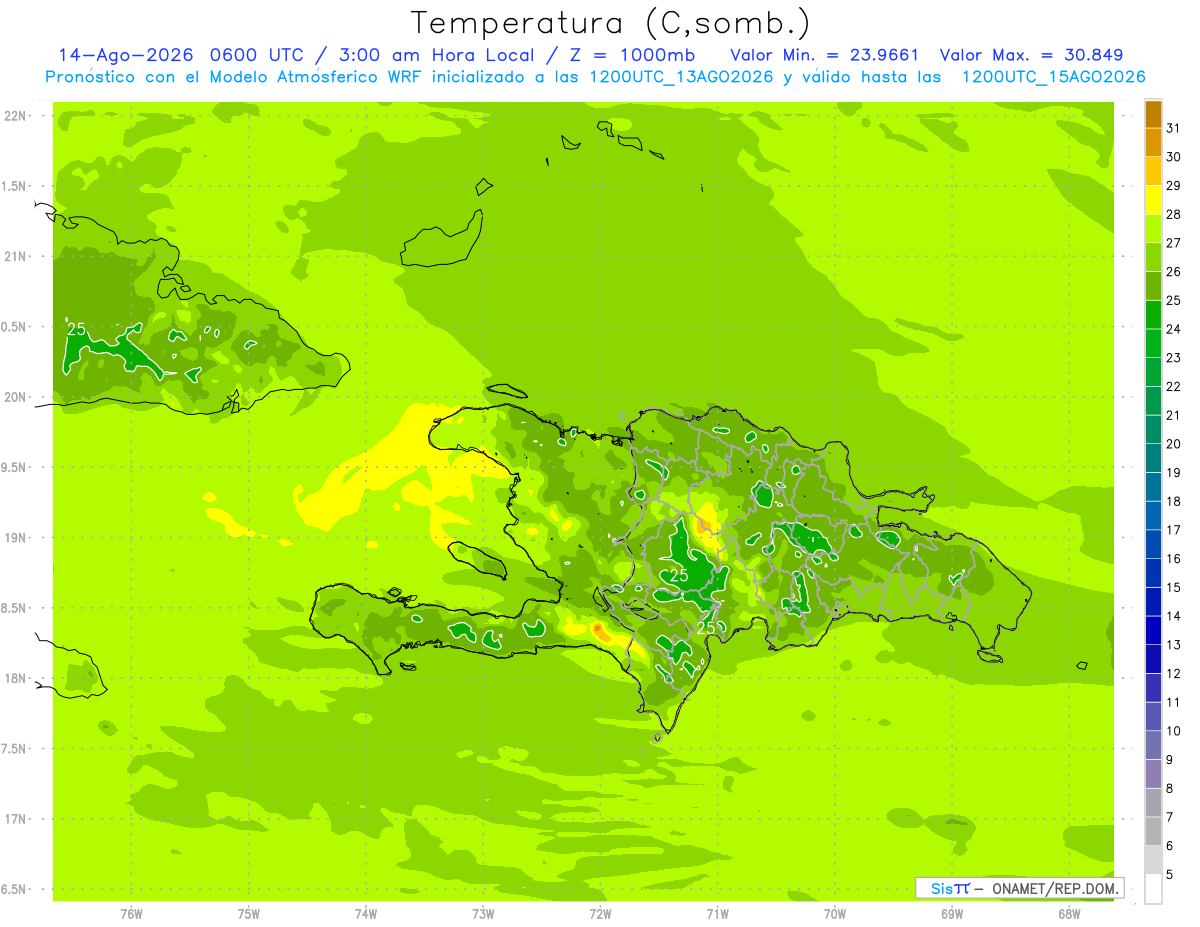1200x927 pixels.
Task: Click the "75W" longitude axis label
Action: click(249, 913)
